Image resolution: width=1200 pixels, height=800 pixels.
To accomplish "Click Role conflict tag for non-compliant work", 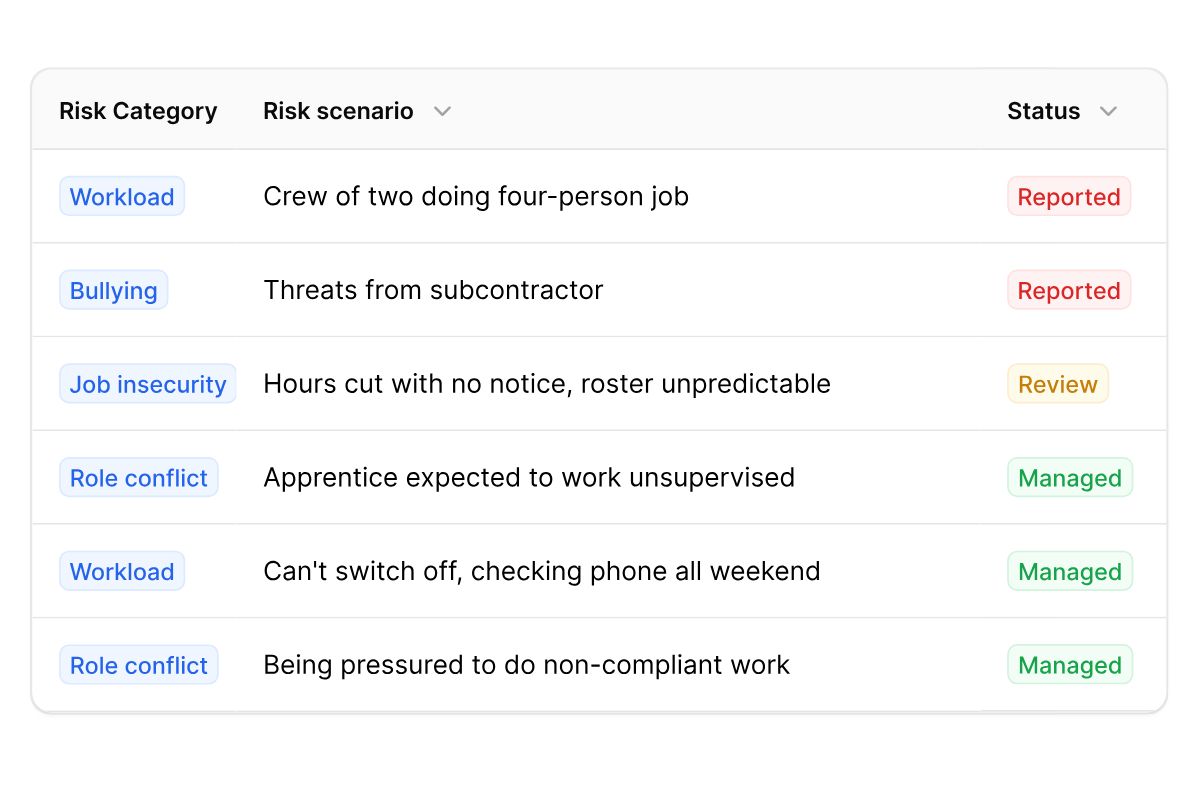I will 139,665.
